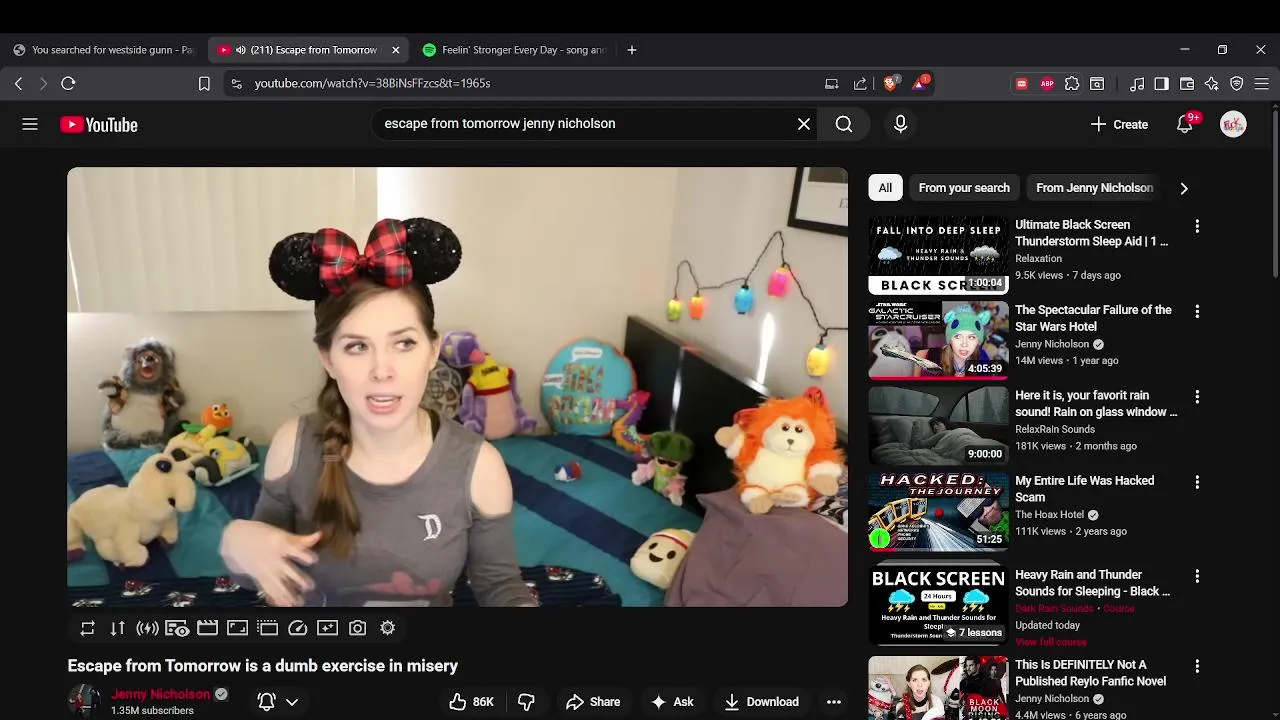
Task: Bookmark this page in address bar
Action: point(204,84)
